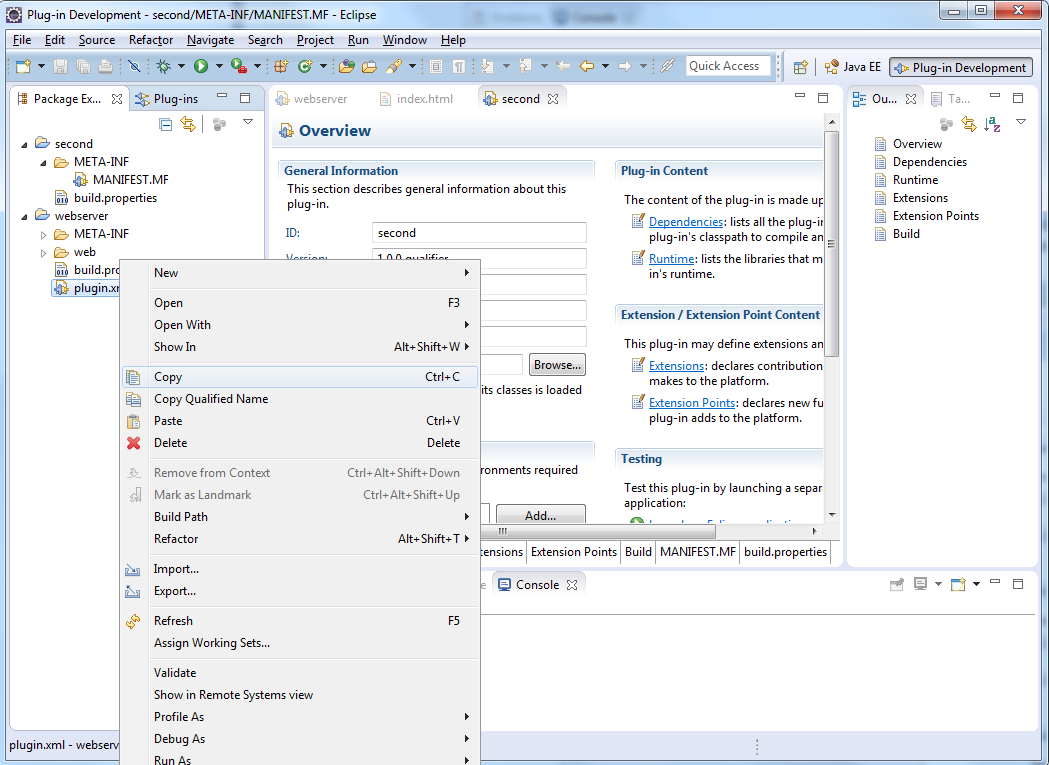Click Focus on Active Task icon in Package Explorer

click(219, 124)
